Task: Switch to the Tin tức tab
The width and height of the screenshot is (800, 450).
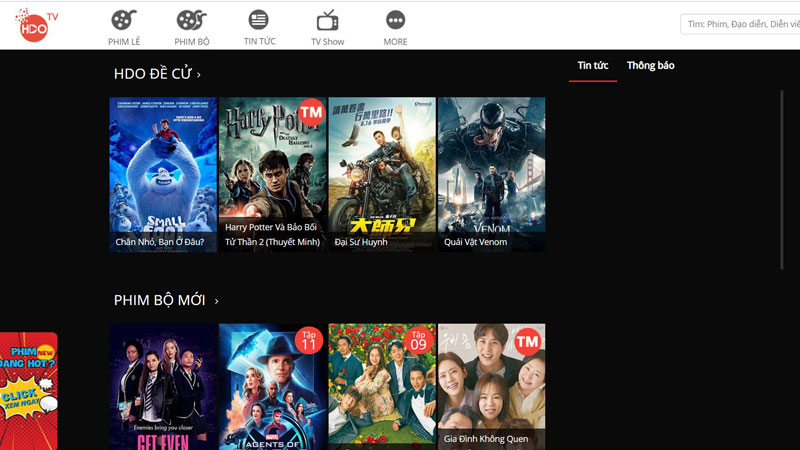Action: (x=592, y=65)
